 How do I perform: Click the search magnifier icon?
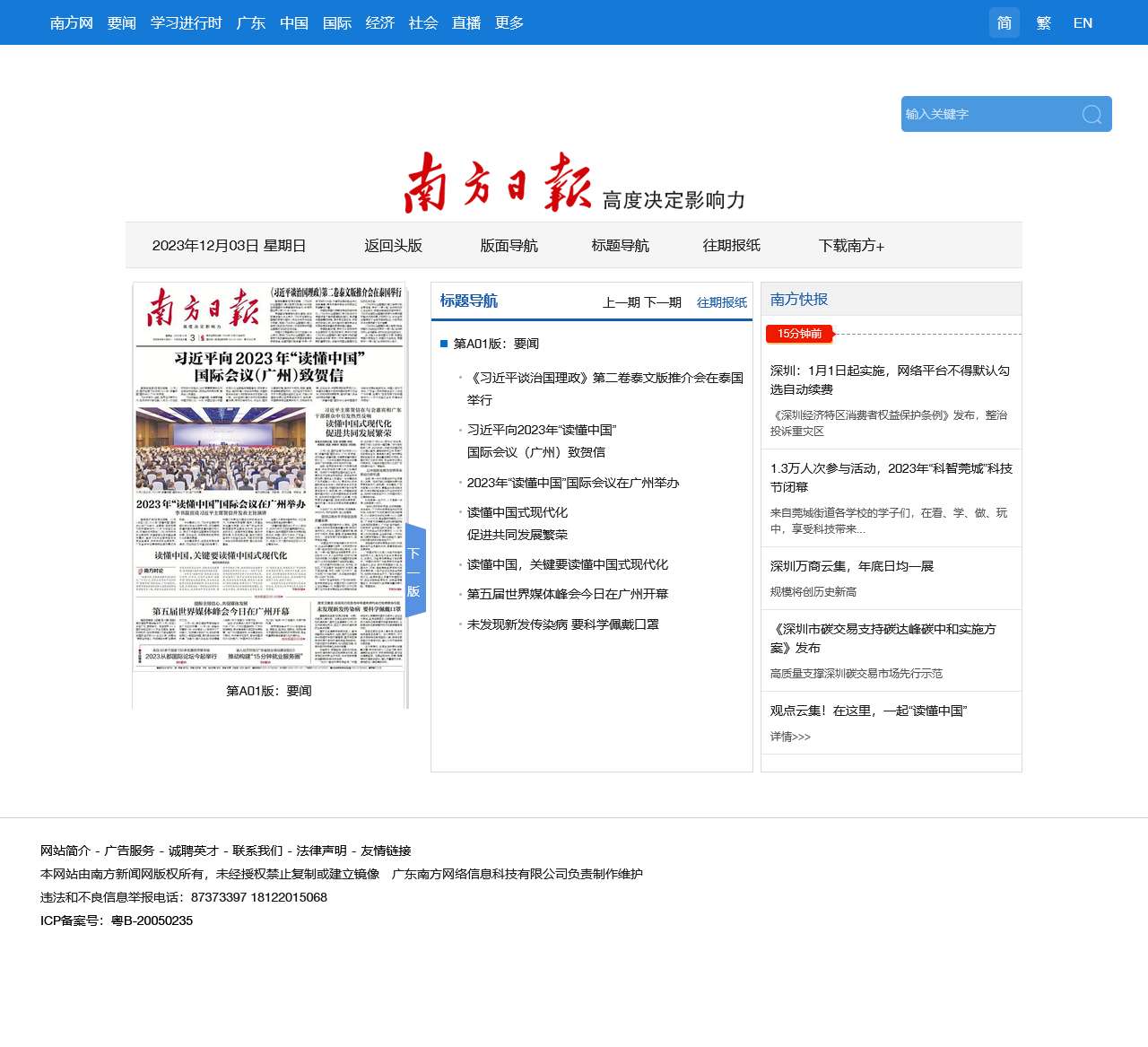pyautogui.click(x=1091, y=114)
